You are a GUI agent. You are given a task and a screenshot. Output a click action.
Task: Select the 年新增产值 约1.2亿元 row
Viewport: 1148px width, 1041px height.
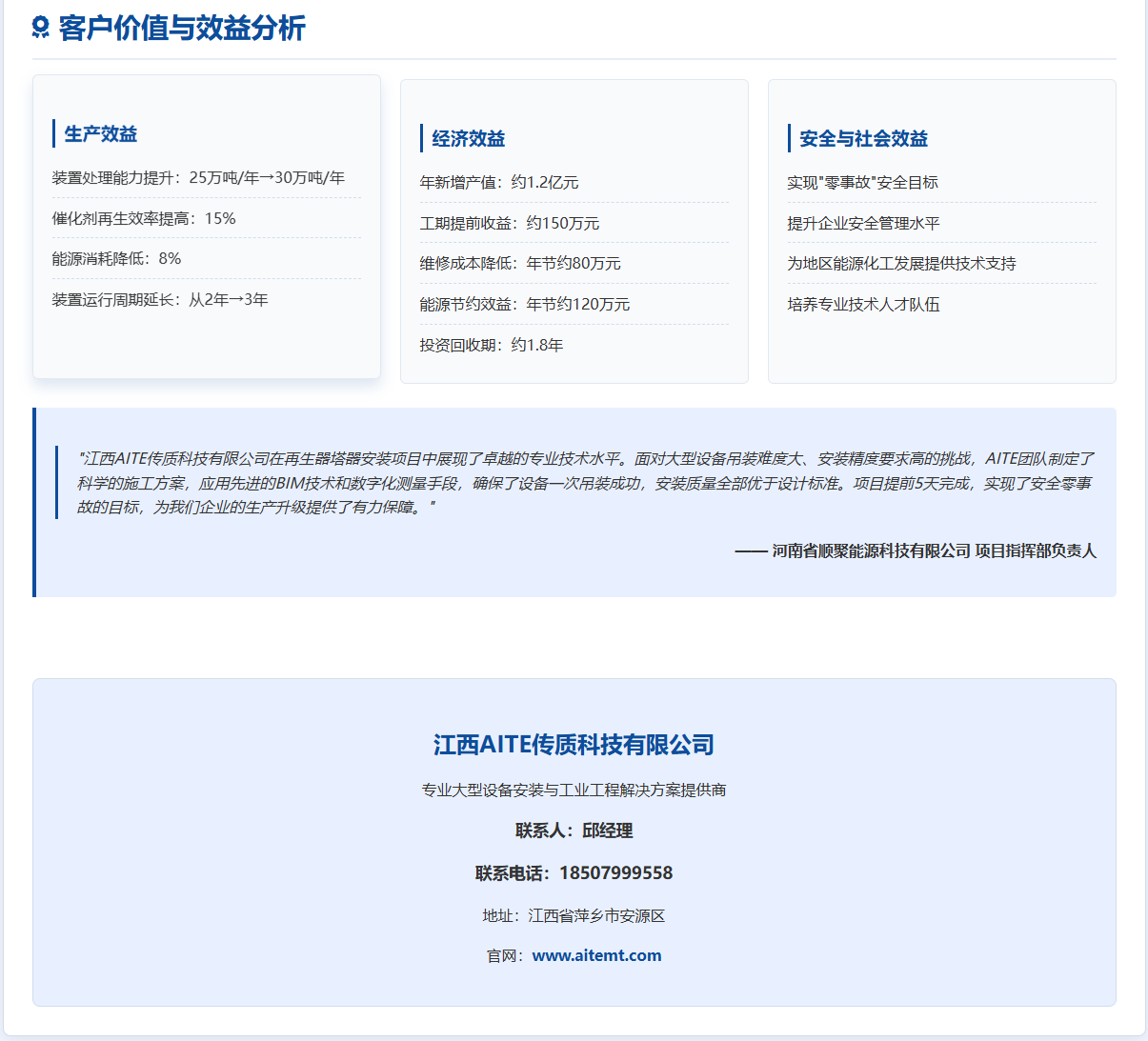click(x=499, y=183)
